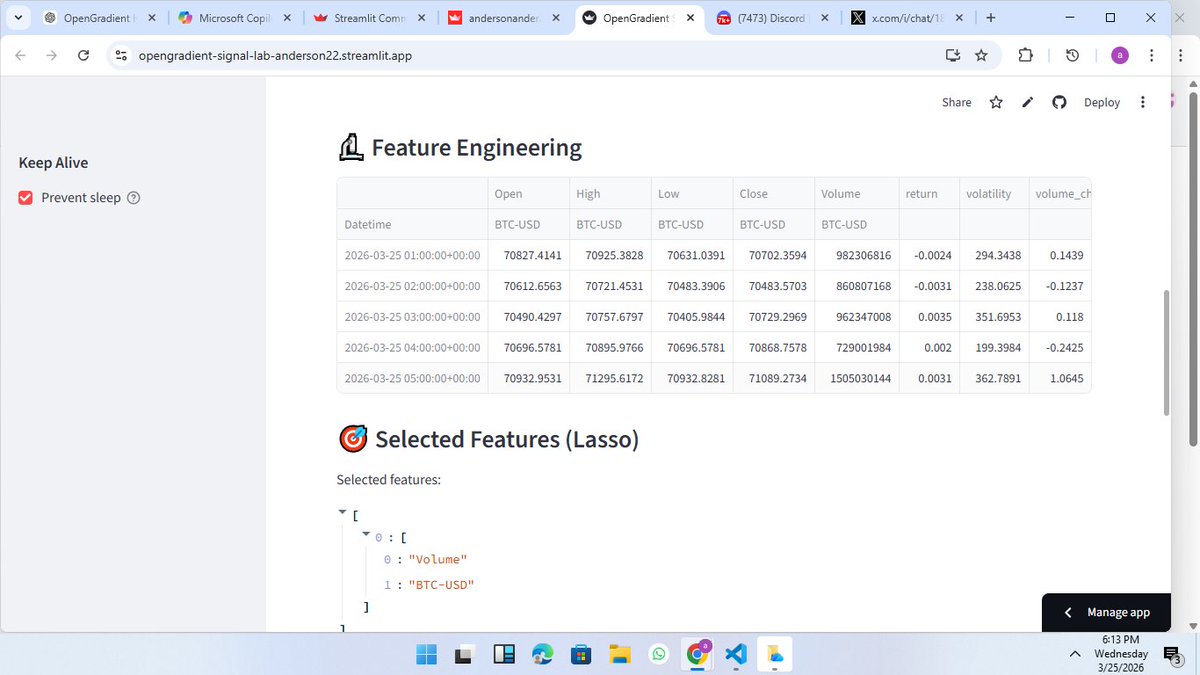Select the 2026-03-25 01:00:00 datetime cell
This screenshot has width=1200, height=675.
(412, 255)
